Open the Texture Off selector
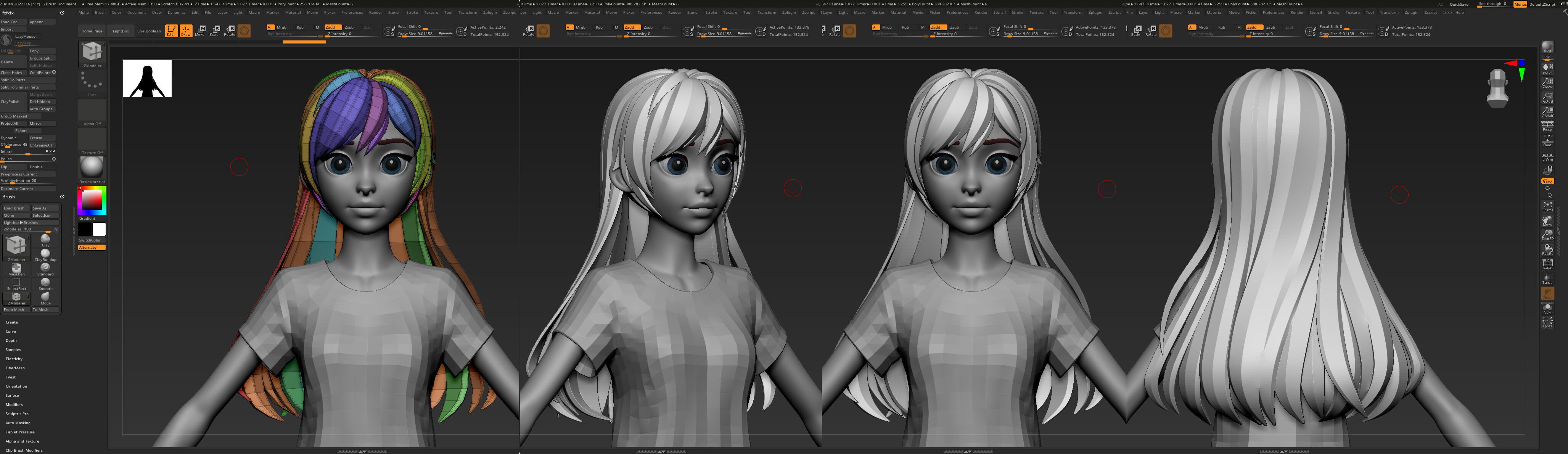 pyautogui.click(x=92, y=140)
